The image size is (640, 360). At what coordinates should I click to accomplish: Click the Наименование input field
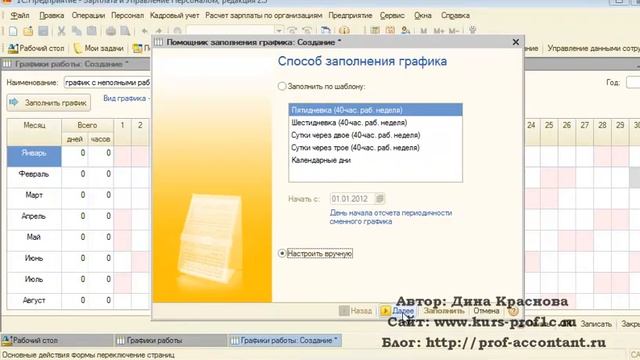coord(107,82)
